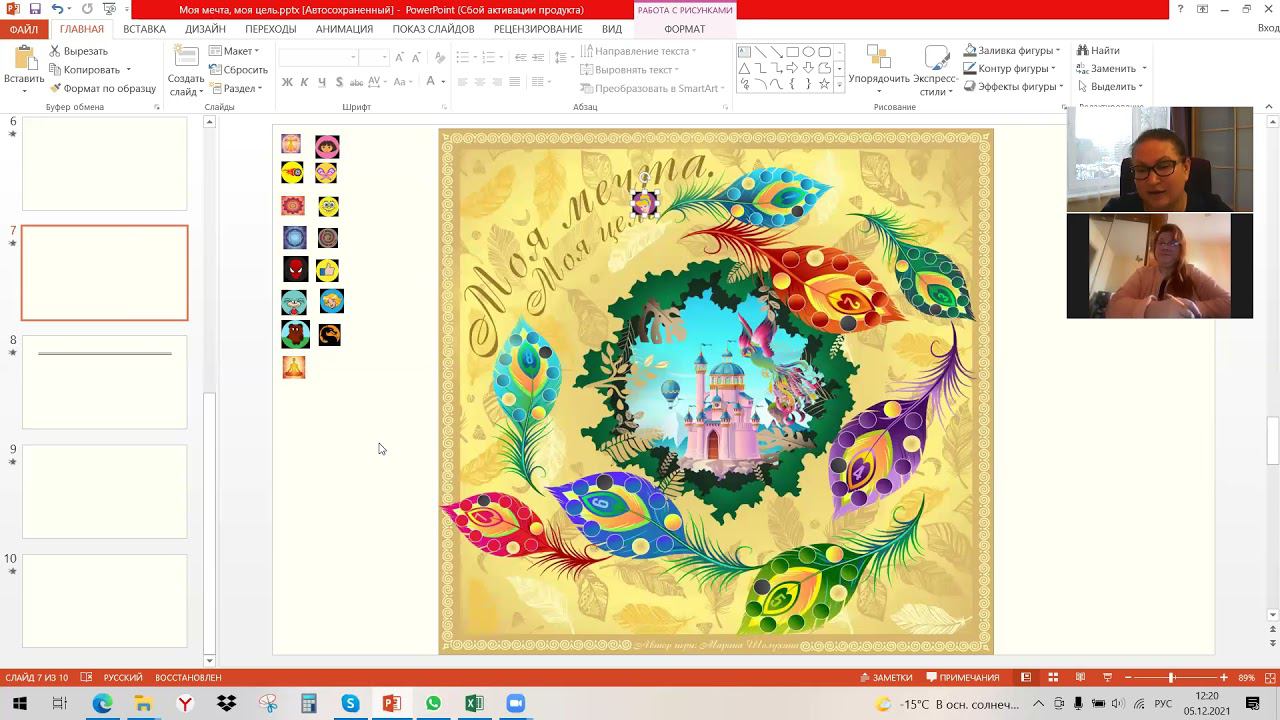The width and height of the screenshot is (1280, 720).
Task: Click Создать слайд new slide button
Action: pos(185,71)
